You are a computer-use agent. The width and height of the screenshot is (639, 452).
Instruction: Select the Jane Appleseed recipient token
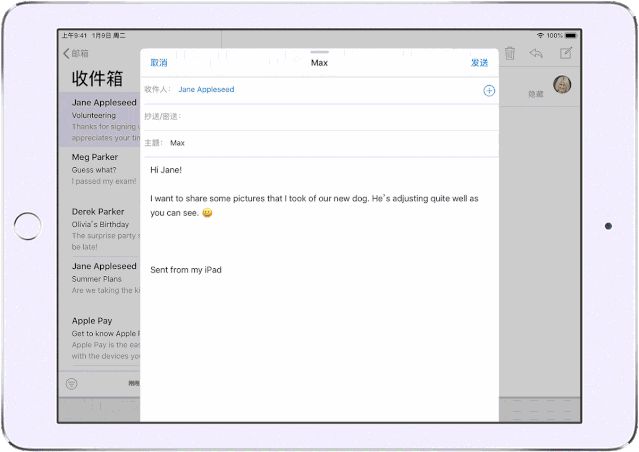click(206, 89)
